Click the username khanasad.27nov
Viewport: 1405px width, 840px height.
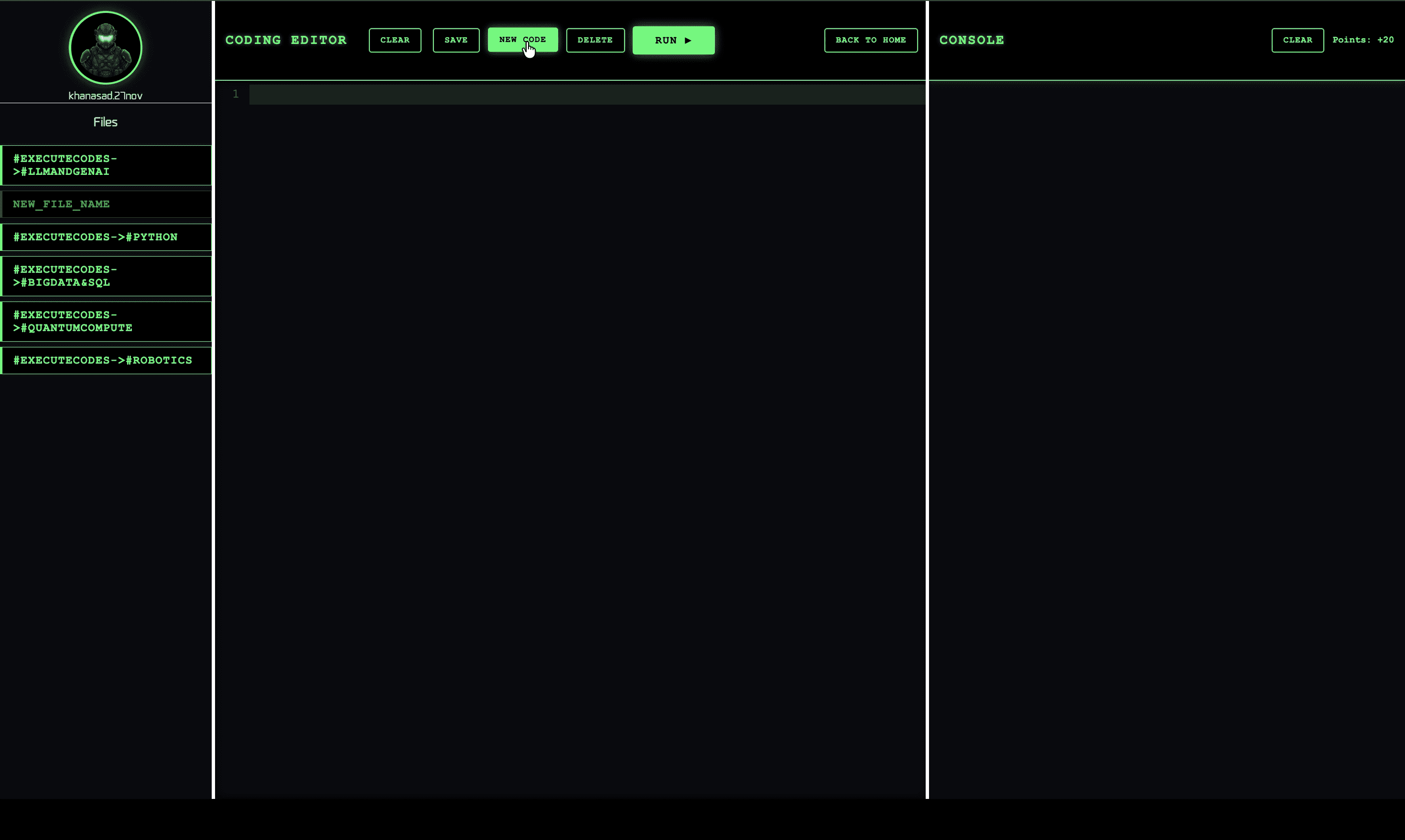point(105,96)
